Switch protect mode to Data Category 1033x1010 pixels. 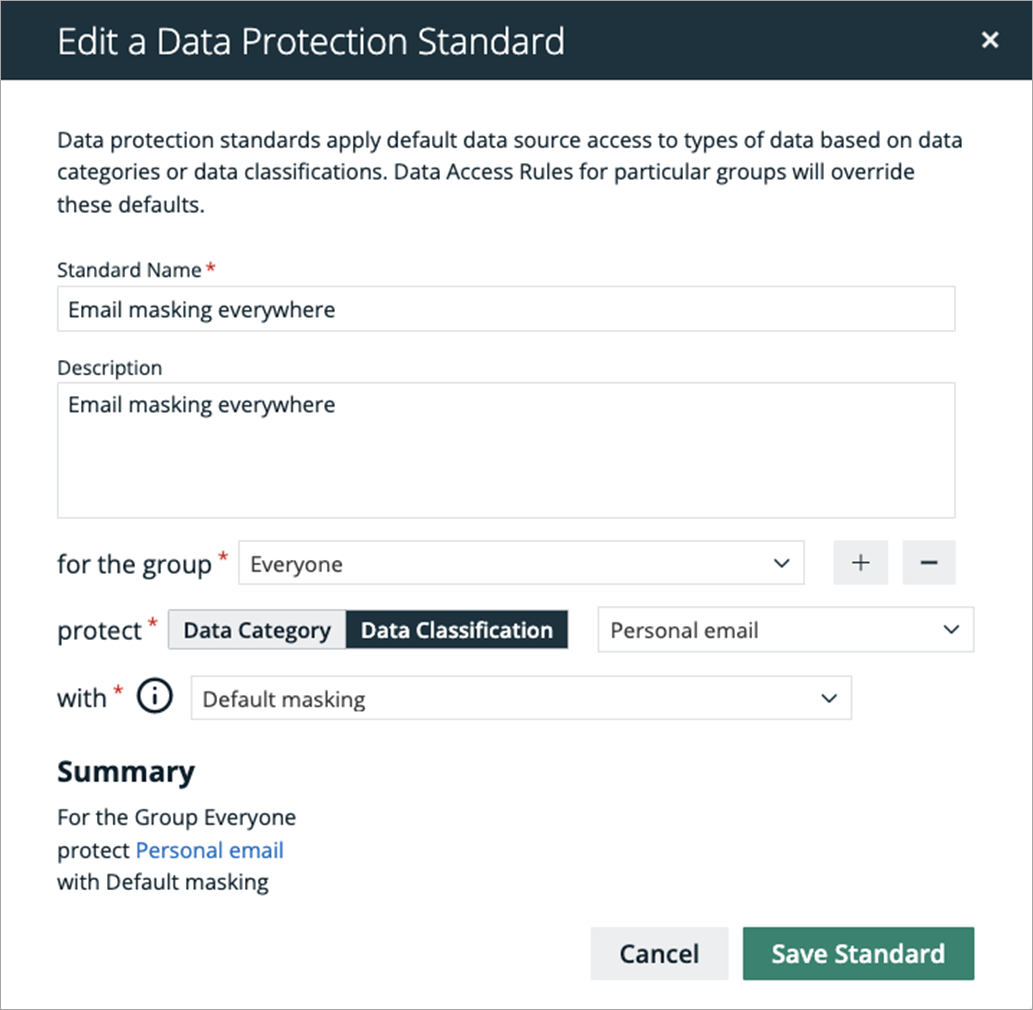pos(257,630)
